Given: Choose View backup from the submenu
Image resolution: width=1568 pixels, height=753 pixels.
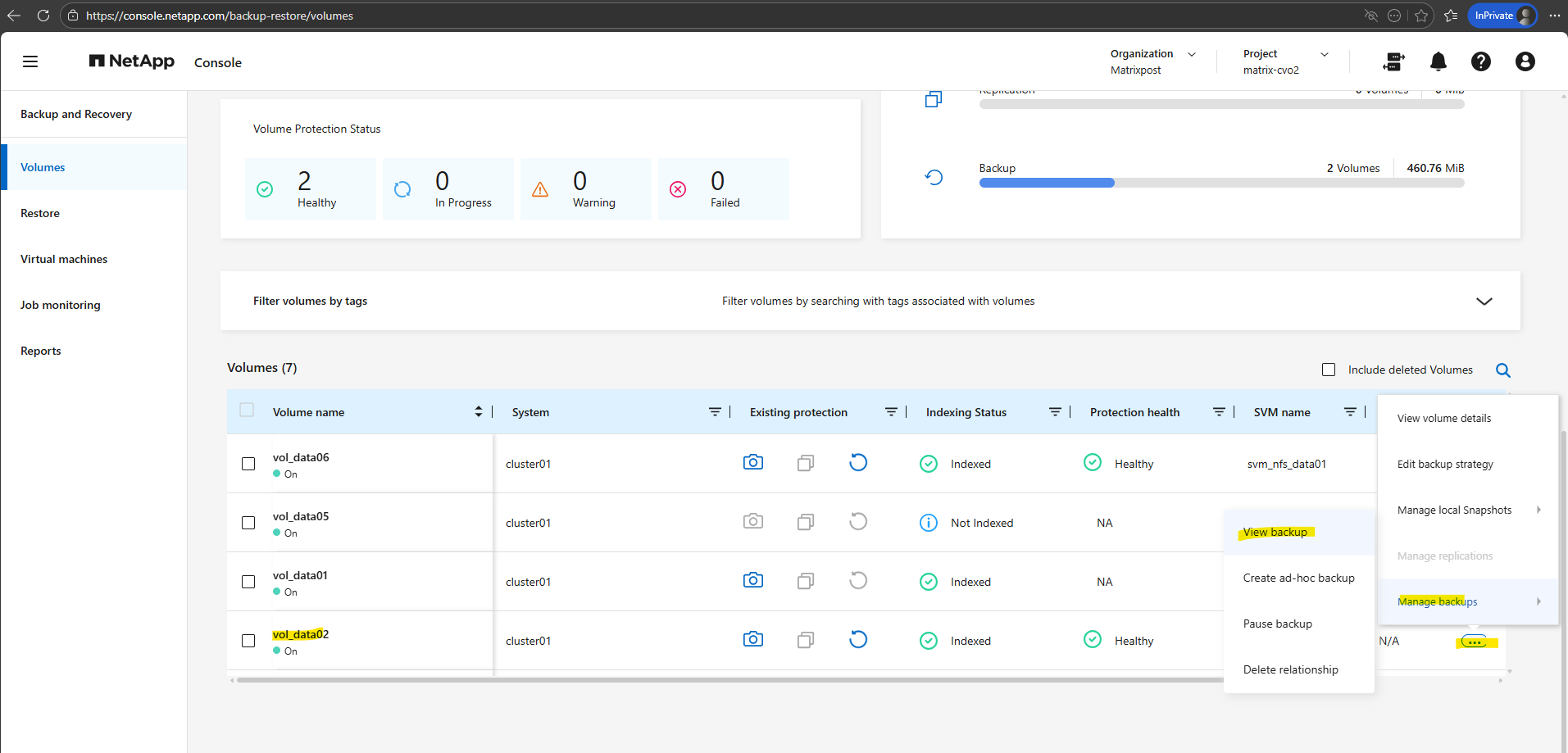Looking at the screenshot, I should coord(1275,533).
